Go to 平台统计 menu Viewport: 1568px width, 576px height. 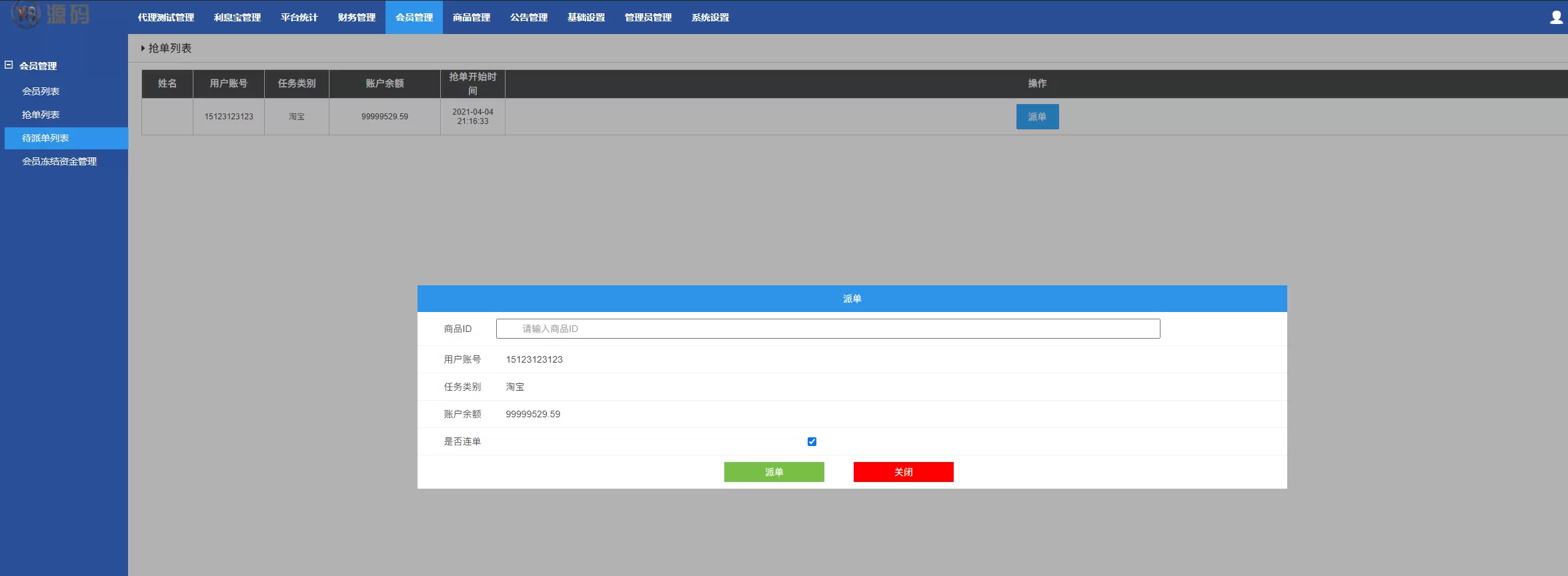[x=299, y=17]
